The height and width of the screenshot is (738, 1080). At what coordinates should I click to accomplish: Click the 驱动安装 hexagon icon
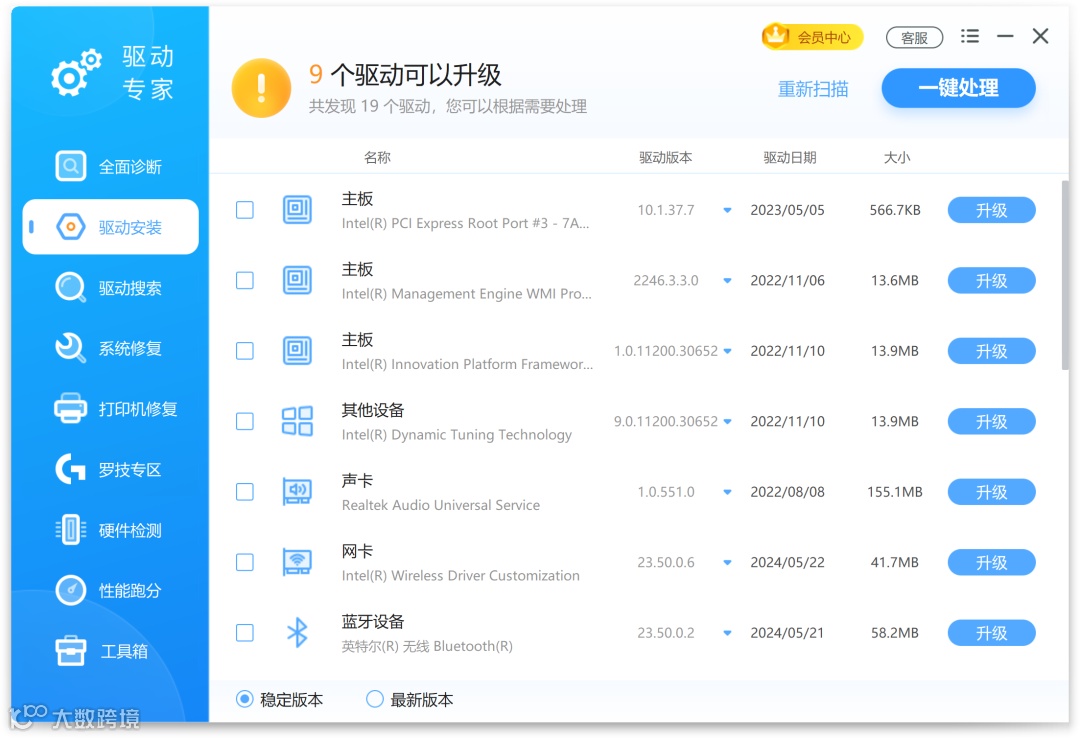click(70, 227)
